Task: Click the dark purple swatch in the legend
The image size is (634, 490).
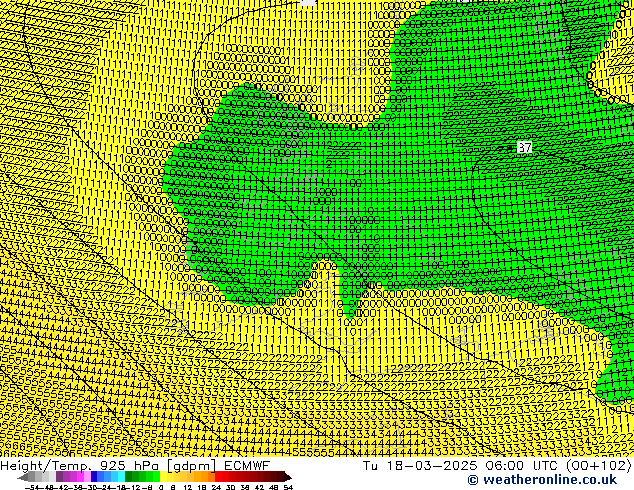Action: [x=59, y=477]
